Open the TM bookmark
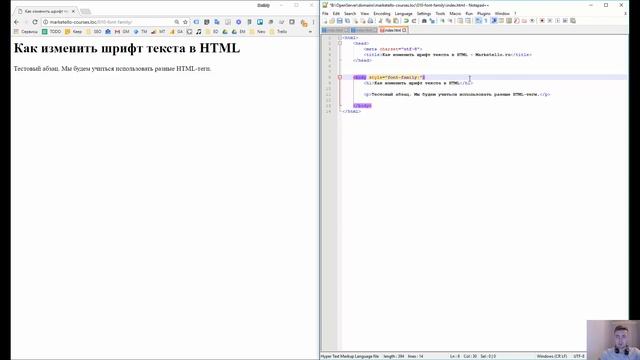Image resolution: width=640 pixels, height=360 pixels. (140, 31)
